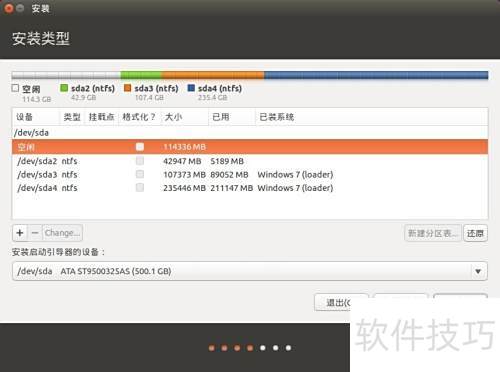Click the 42947 MB size value
This screenshot has height=372, width=500.
point(182,161)
